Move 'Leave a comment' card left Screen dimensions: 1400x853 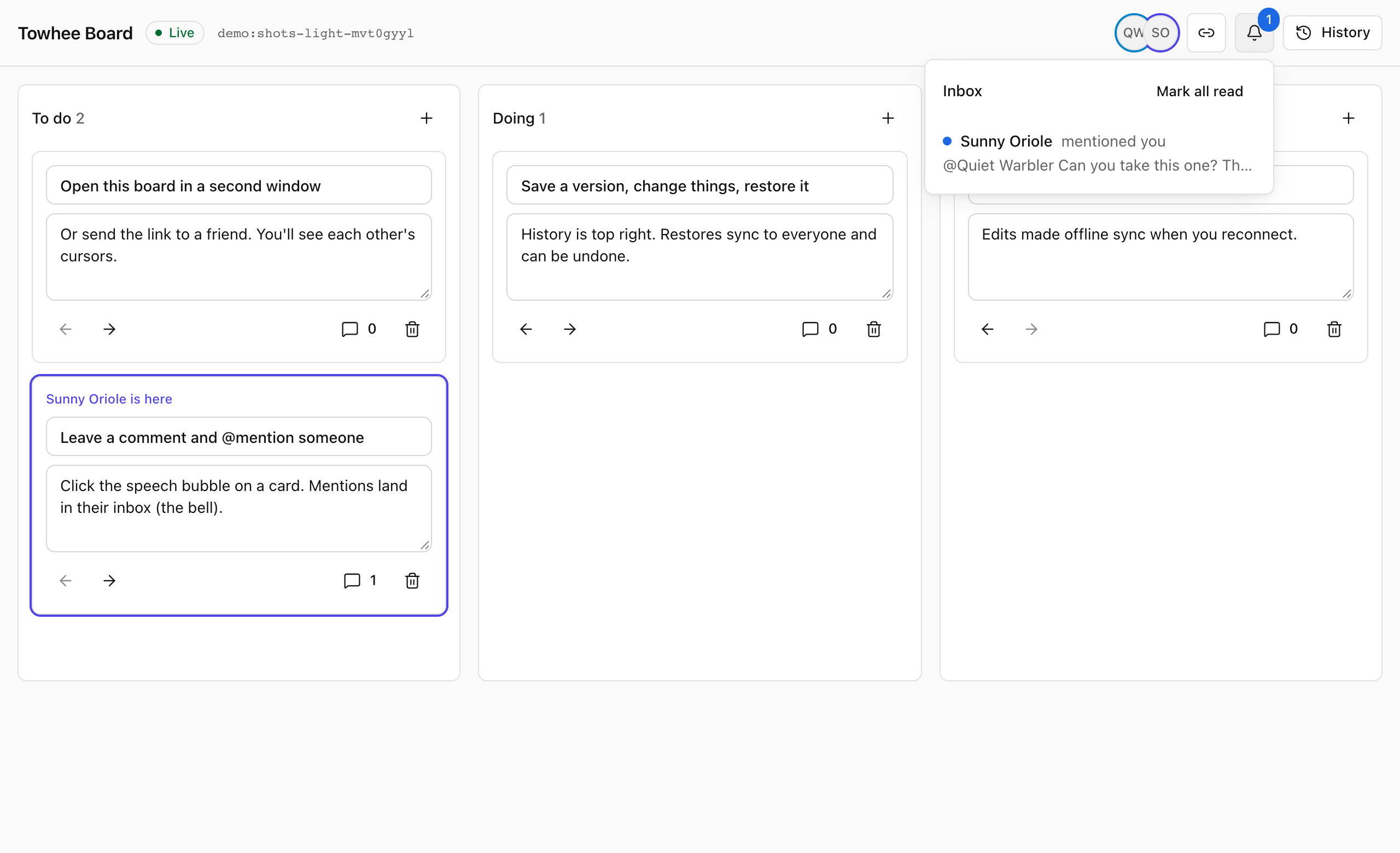click(65, 580)
